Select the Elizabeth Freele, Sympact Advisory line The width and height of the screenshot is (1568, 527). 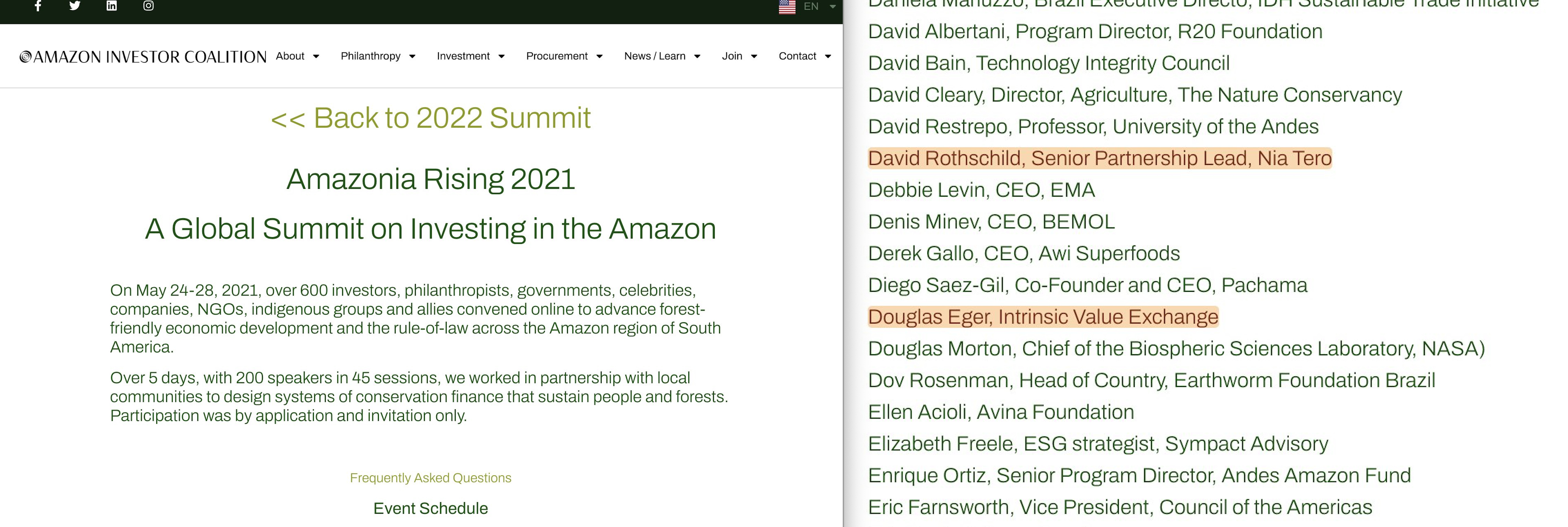[x=1098, y=444]
